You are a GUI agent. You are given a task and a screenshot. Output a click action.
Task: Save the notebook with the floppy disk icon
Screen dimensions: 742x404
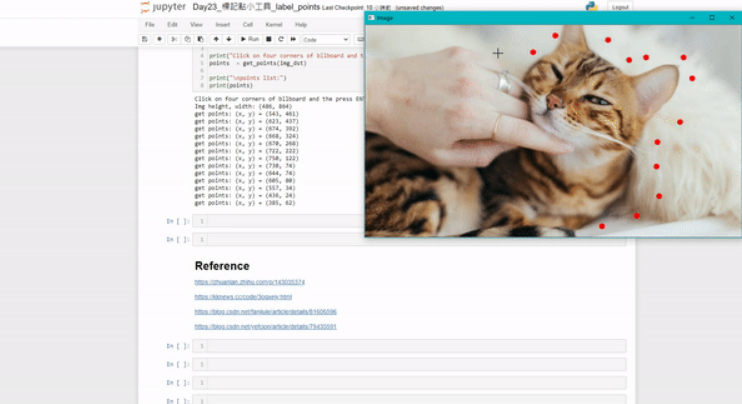tap(145, 39)
